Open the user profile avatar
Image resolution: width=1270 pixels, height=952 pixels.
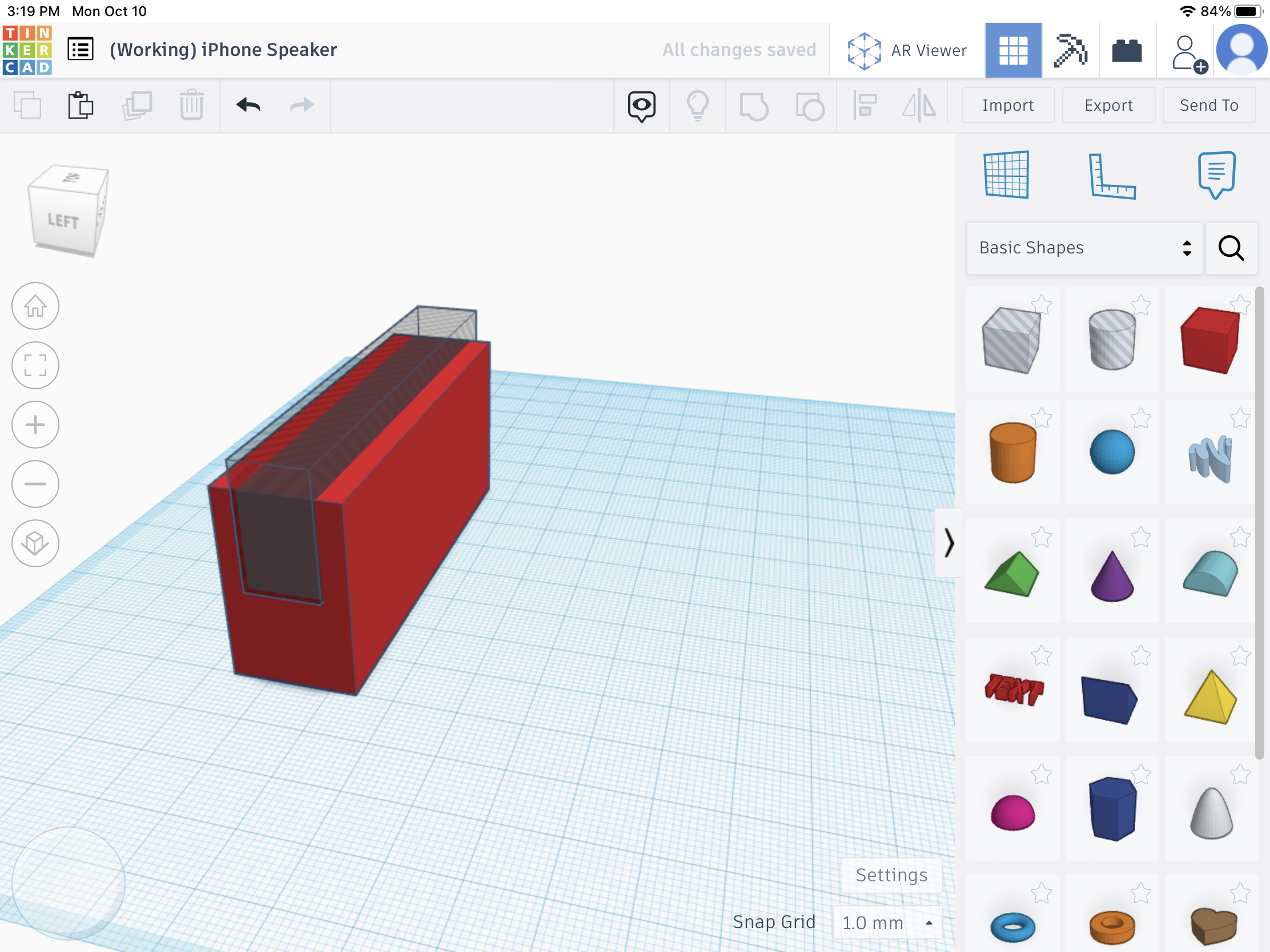1242,50
